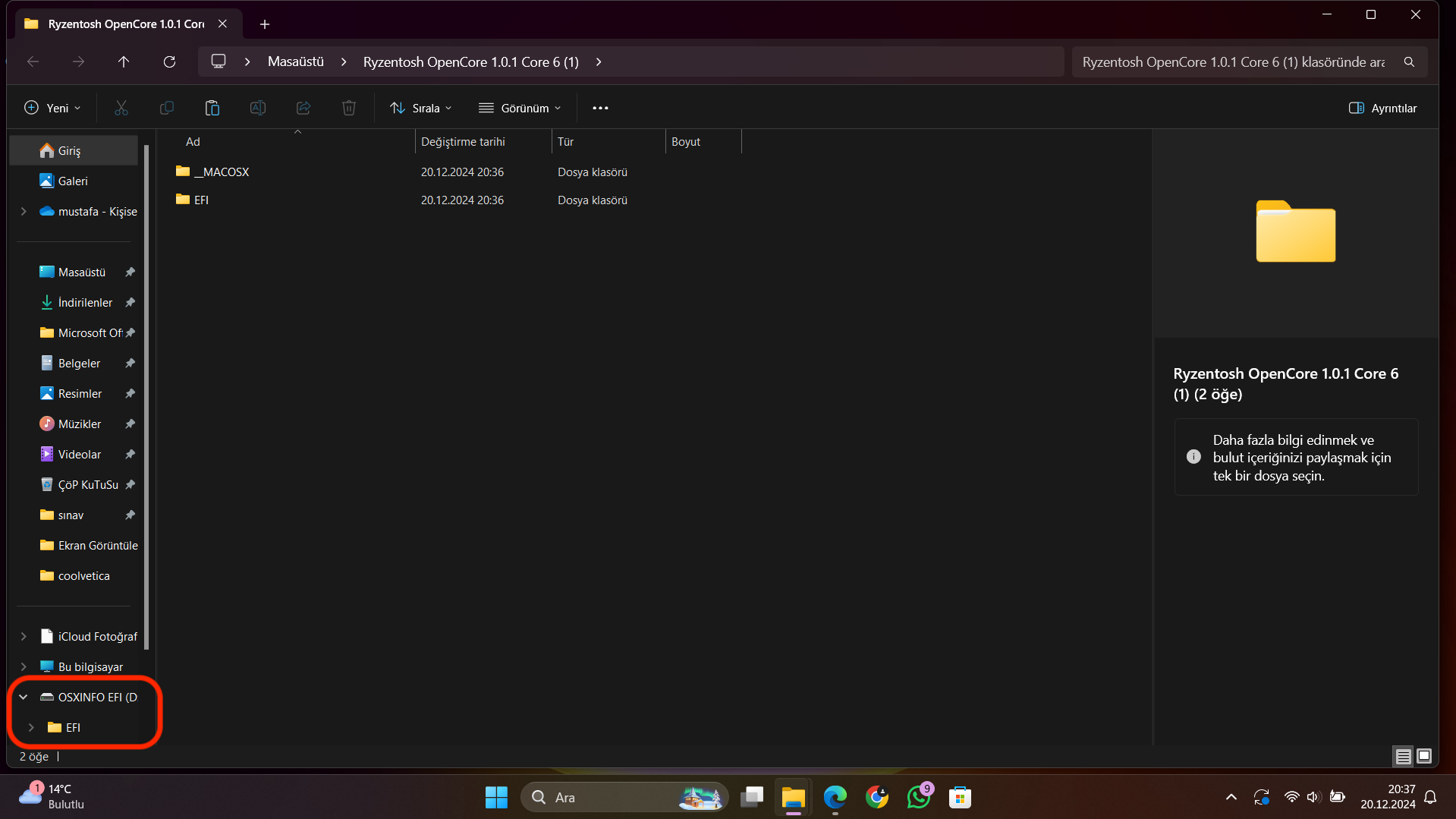
Task: Click the Delete trash icon
Action: 349,108
